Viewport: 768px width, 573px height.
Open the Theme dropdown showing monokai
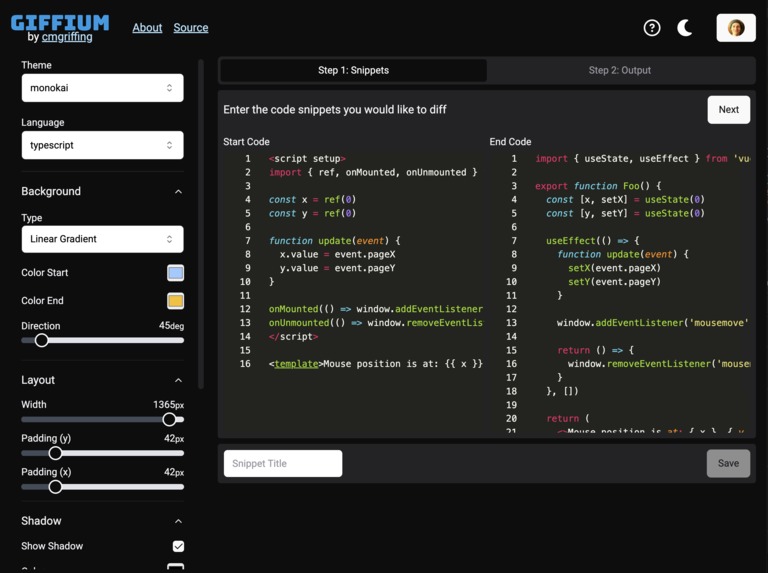102,88
